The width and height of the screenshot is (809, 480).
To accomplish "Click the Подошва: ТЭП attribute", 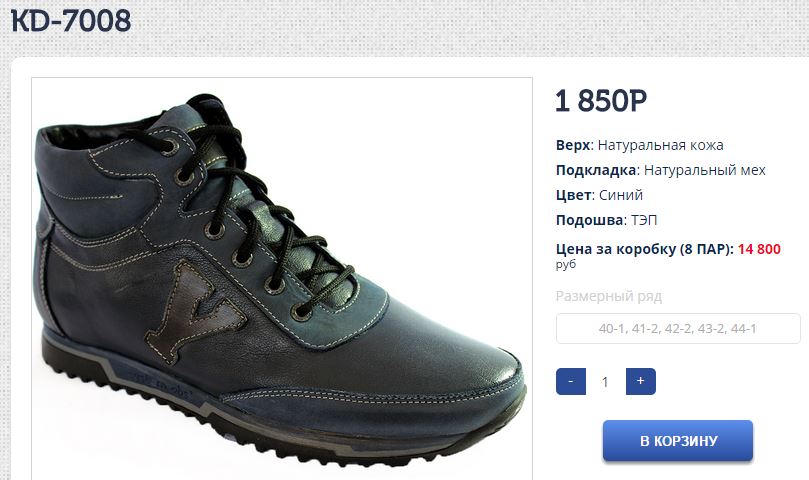I will pos(607,220).
